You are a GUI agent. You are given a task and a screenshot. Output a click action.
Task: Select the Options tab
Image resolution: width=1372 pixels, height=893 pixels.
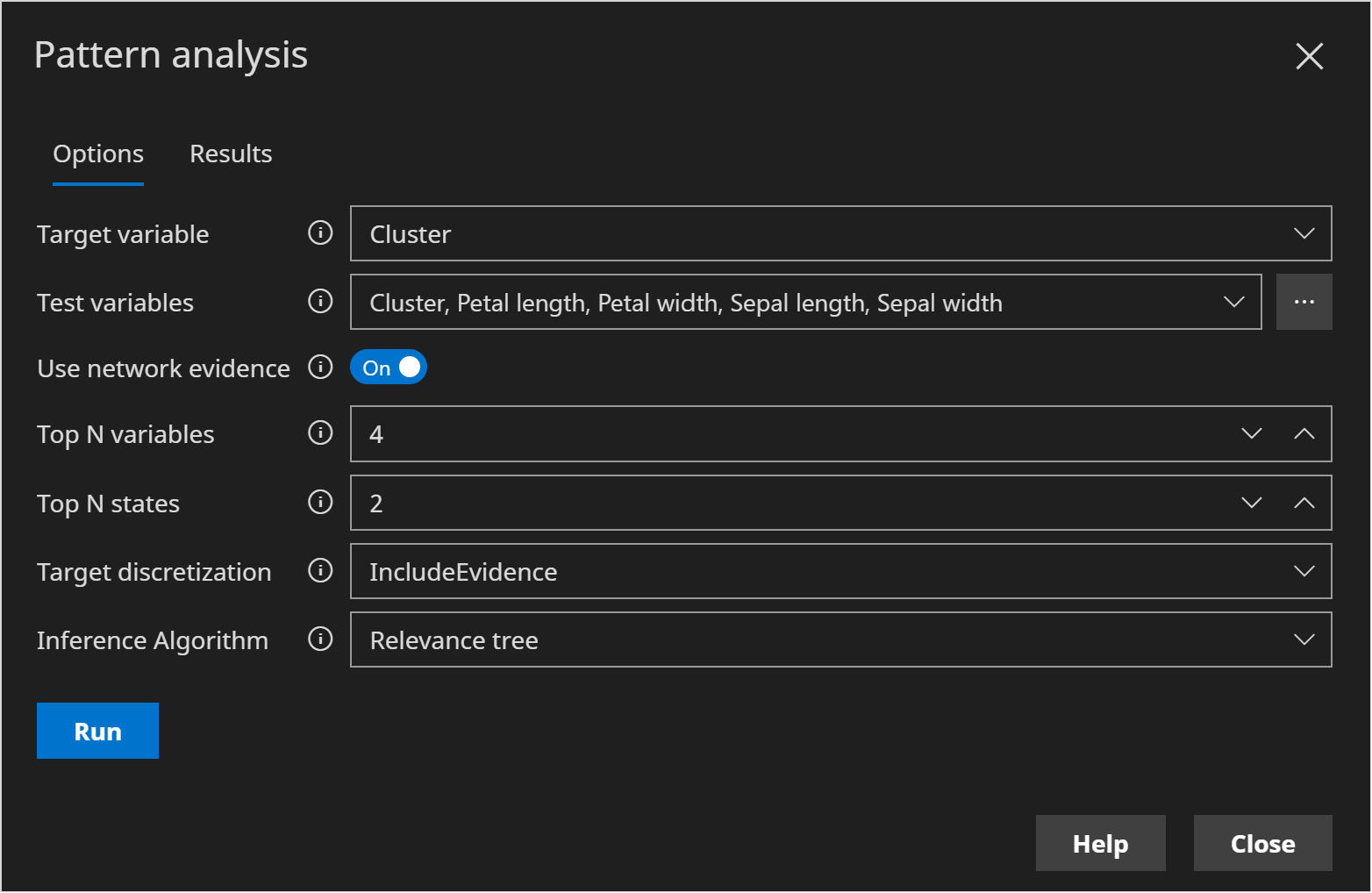[97, 154]
